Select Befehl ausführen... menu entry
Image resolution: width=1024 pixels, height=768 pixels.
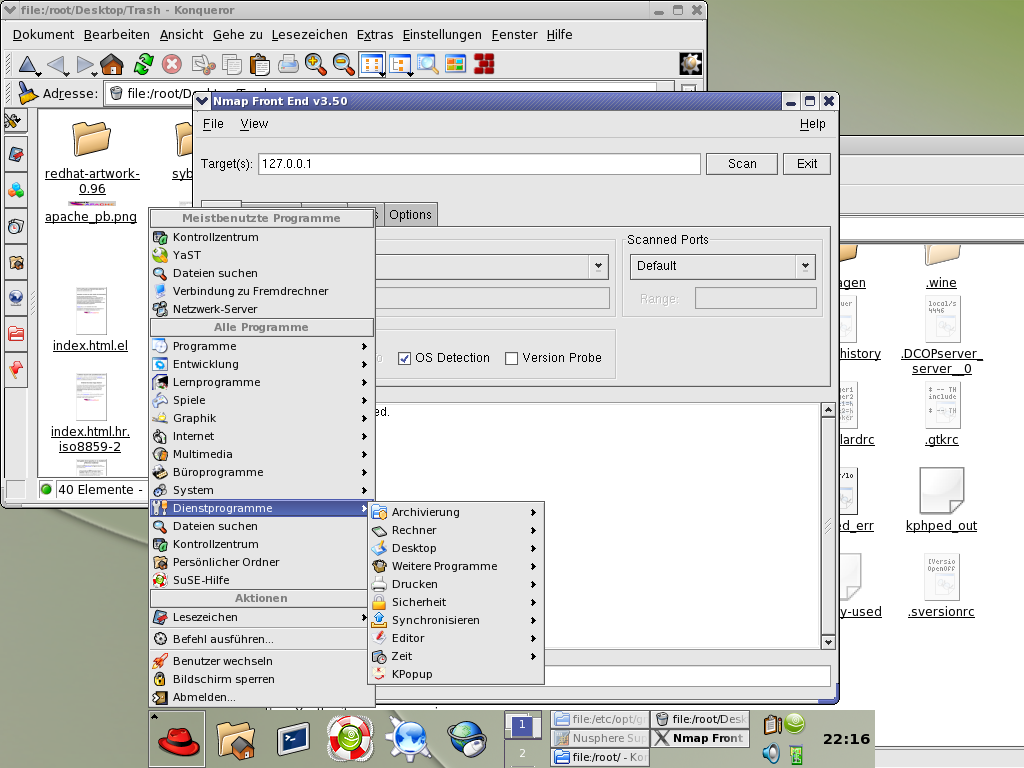(261, 639)
